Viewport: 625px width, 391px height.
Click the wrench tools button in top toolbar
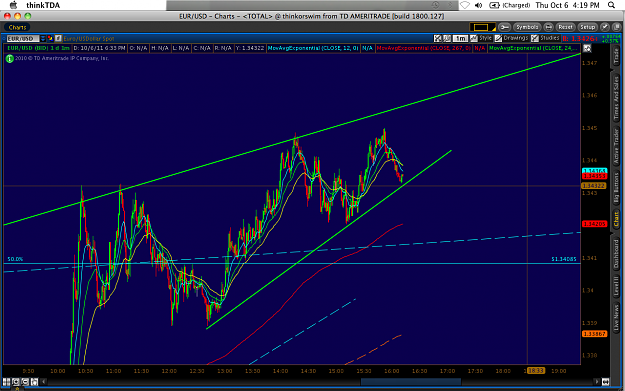pyautogui.click(x=504, y=27)
